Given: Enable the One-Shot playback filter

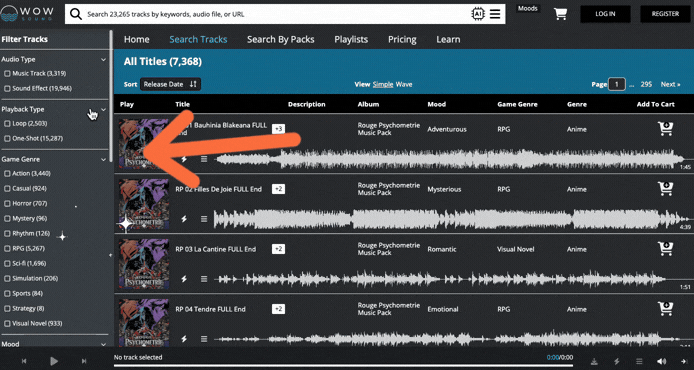Looking at the screenshot, I should click(x=7, y=139).
